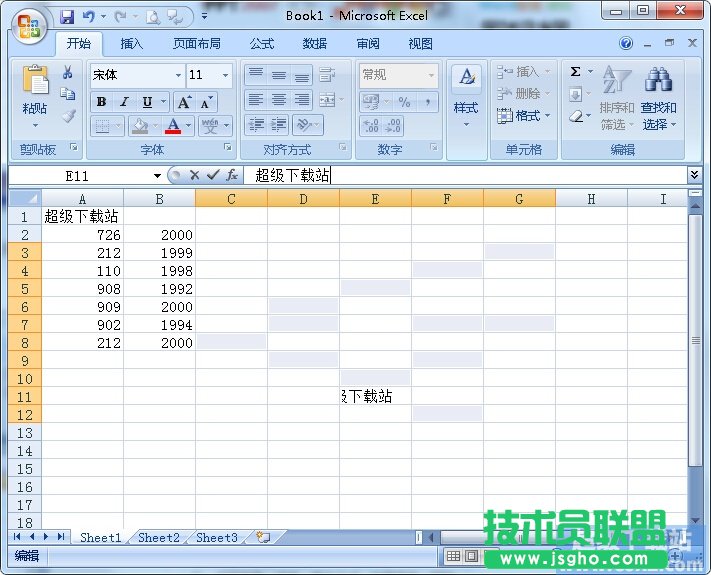Toggle center horizontal alignment
Screen dimensions: 711x575
[x=279, y=101]
